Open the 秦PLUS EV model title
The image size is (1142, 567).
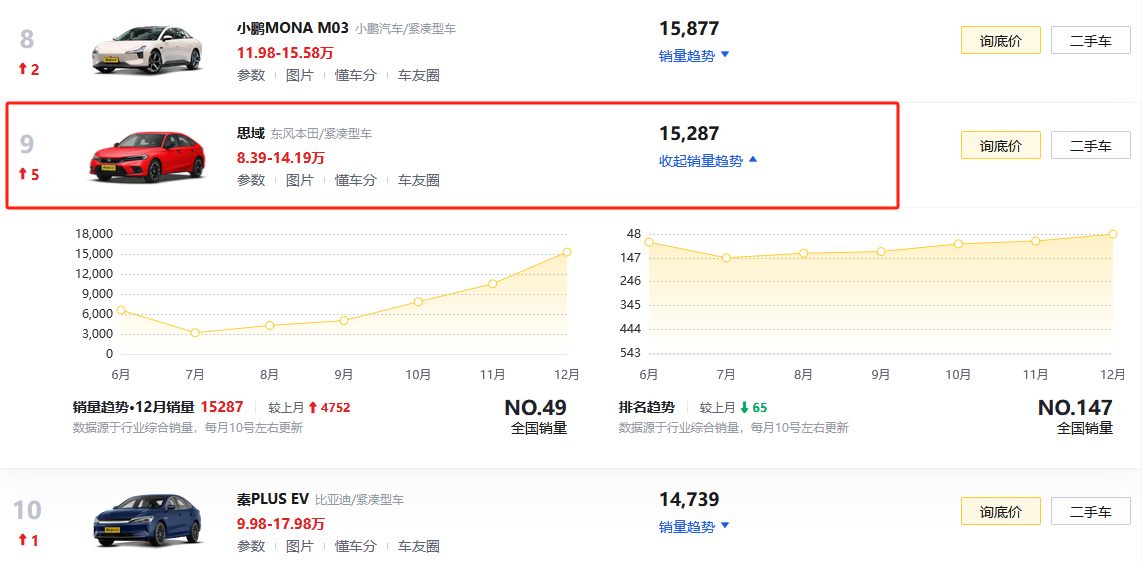pyautogui.click(x=272, y=499)
